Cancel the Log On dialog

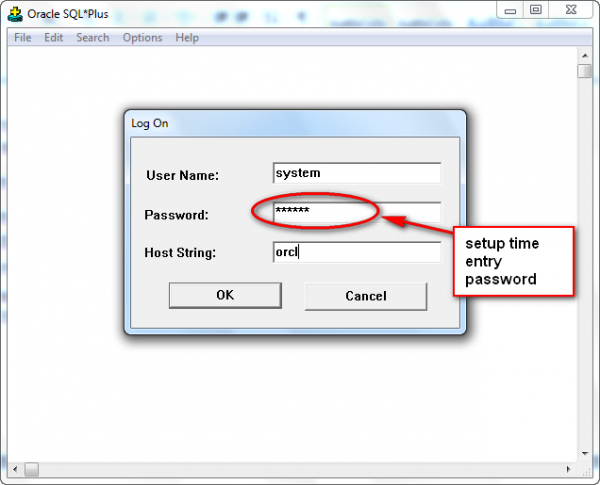click(x=365, y=296)
